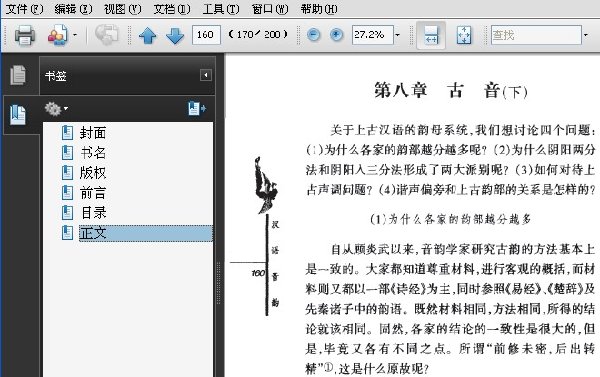Viewport: 600px width, 377px height.
Task: Zoom in with the plus button
Action: [336, 35]
